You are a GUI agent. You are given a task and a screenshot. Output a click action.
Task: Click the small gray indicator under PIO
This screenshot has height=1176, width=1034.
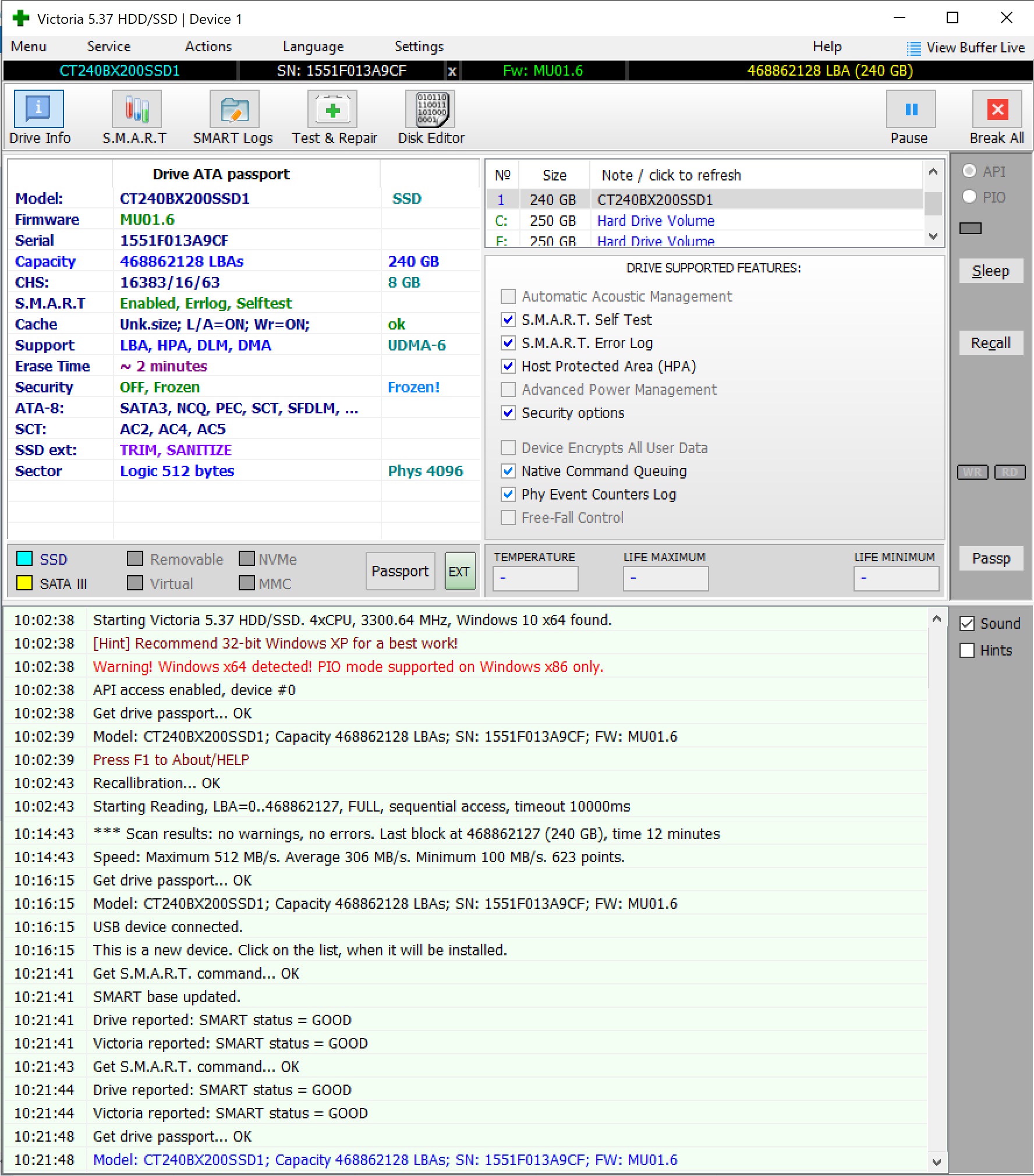pyautogui.click(x=971, y=228)
